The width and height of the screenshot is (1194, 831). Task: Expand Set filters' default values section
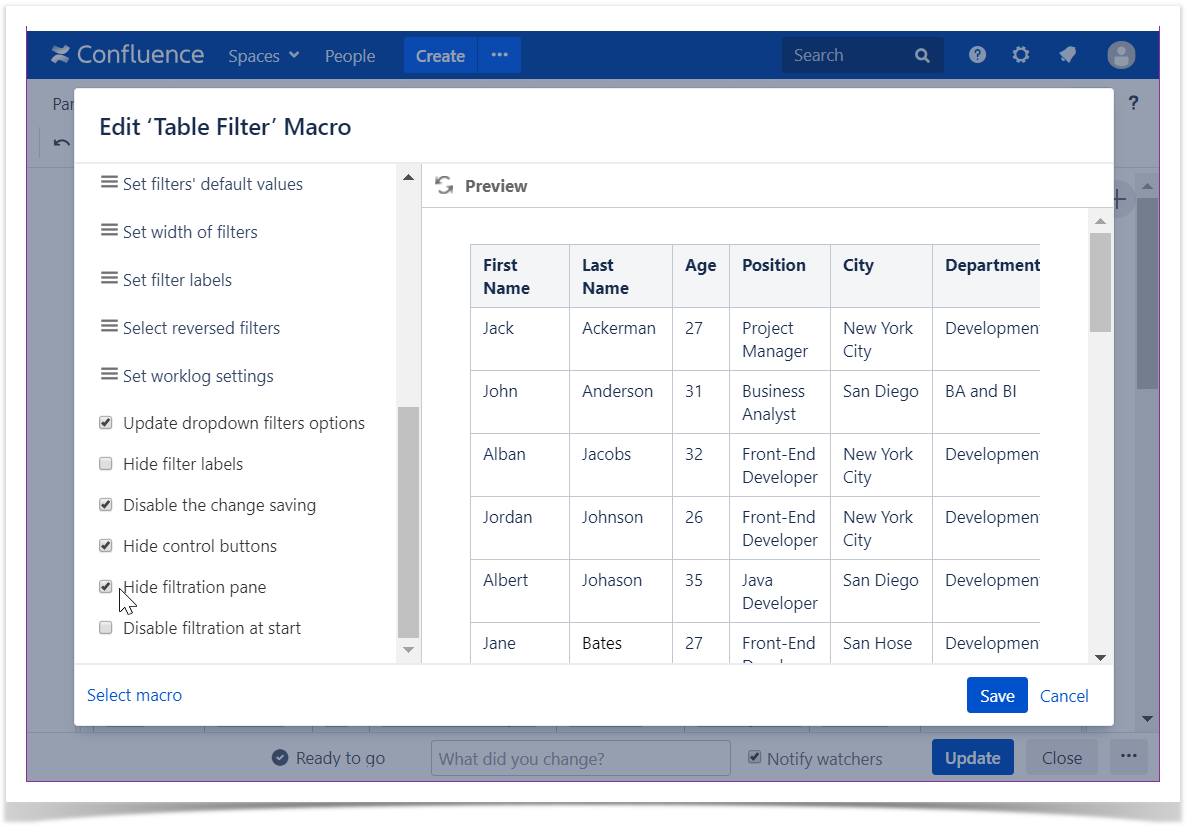pyautogui.click(x=212, y=184)
